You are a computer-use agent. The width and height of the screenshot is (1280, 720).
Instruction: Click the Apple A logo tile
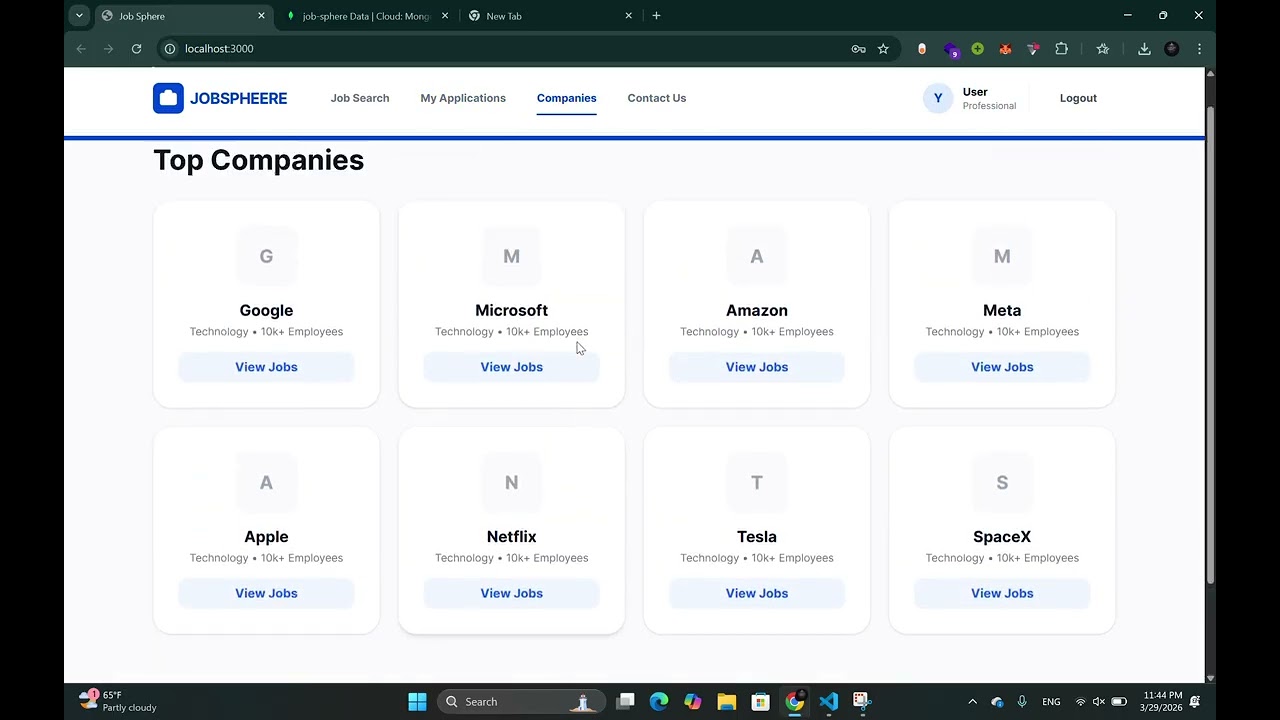[x=266, y=482]
